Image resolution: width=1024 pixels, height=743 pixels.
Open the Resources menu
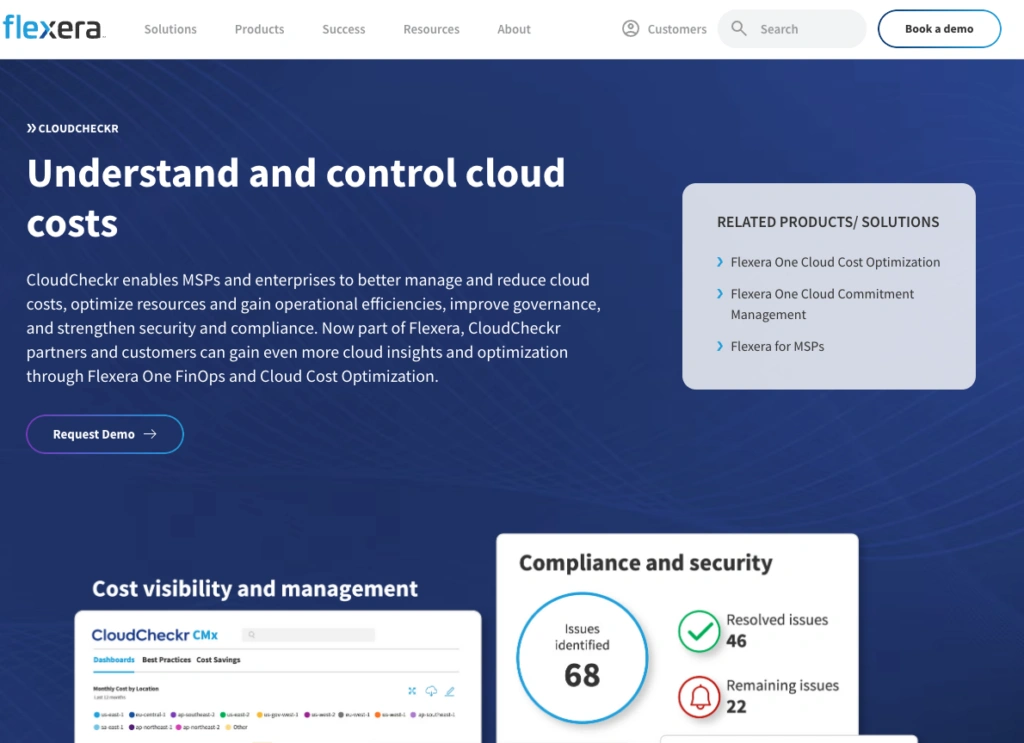(x=431, y=29)
